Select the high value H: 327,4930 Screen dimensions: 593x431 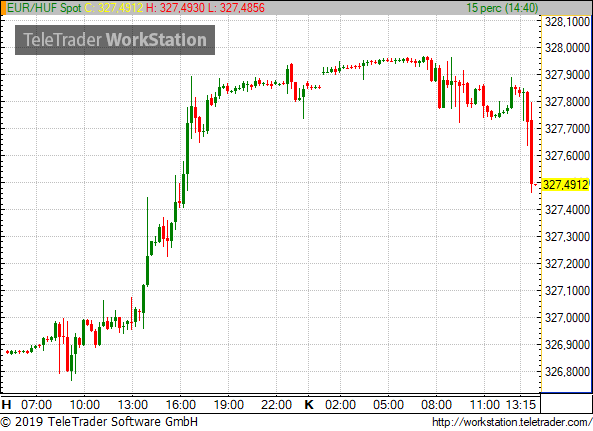(x=175, y=8)
